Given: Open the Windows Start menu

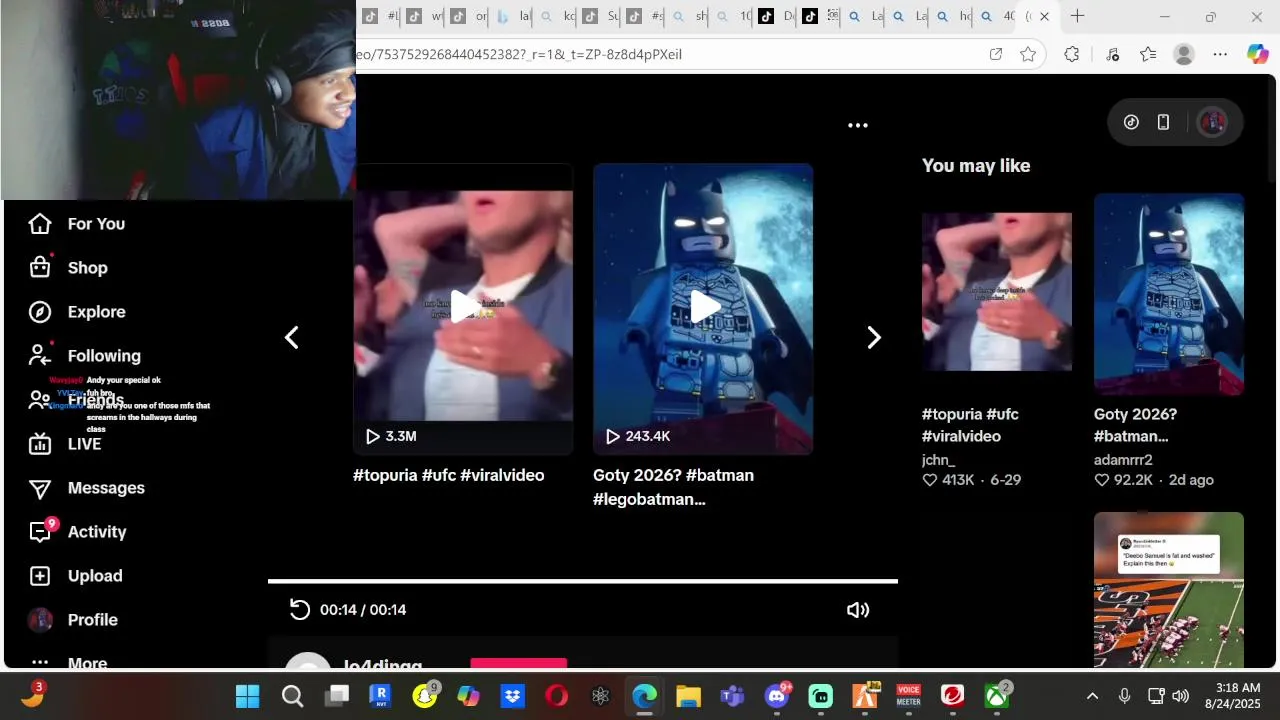Looking at the screenshot, I should pos(247,696).
